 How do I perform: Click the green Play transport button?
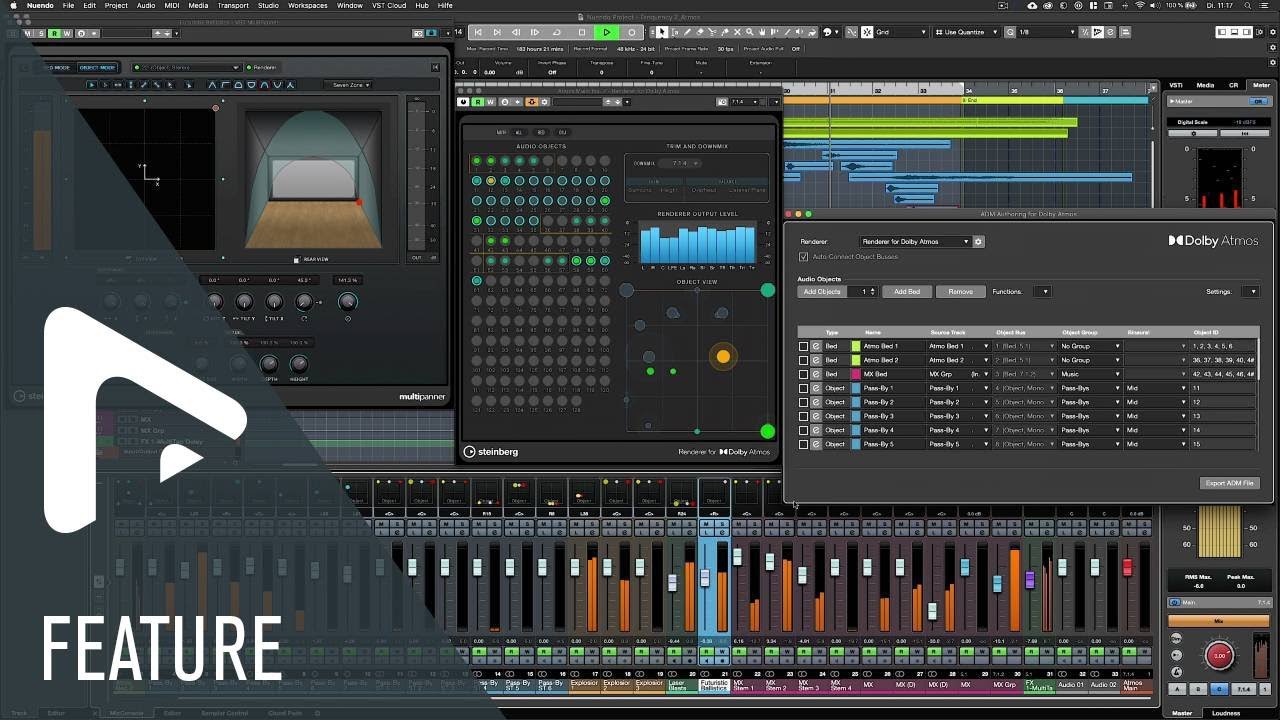607,32
